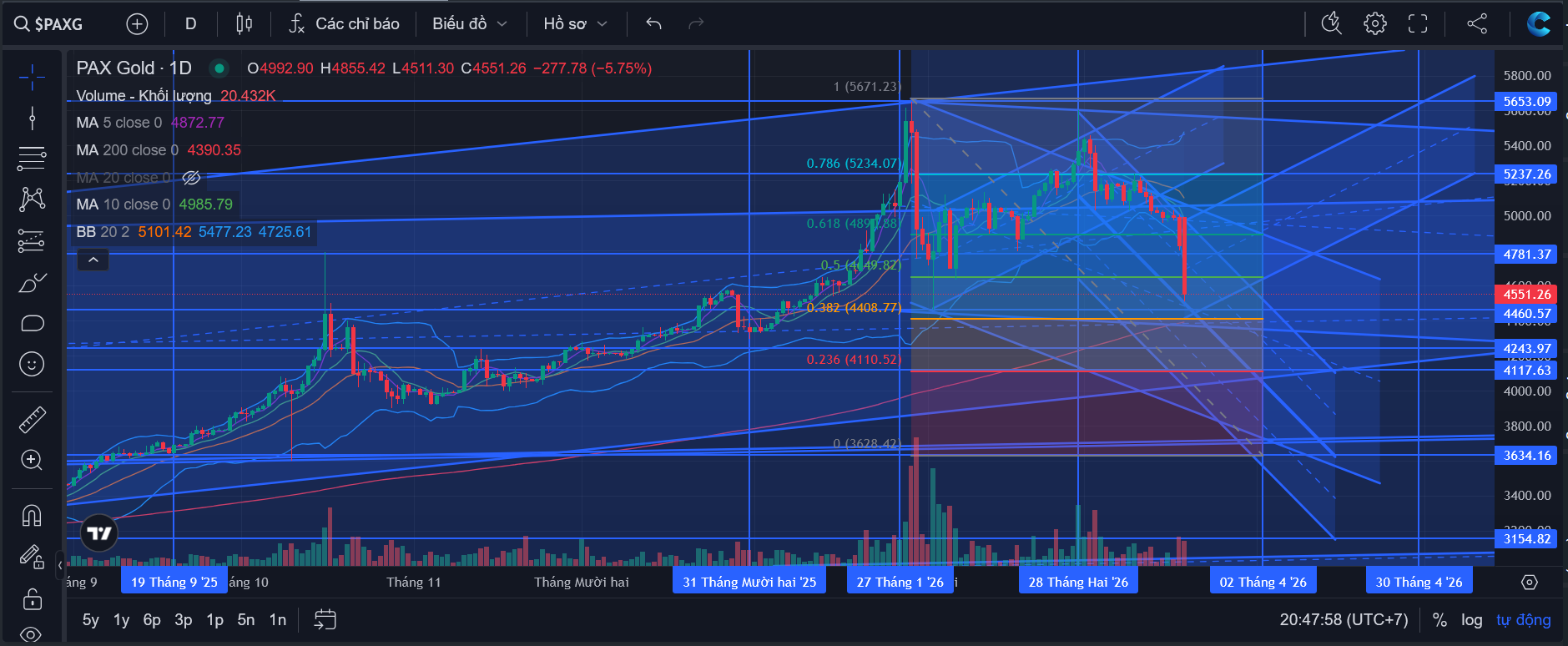Set range to 1p
Image resolution: width=1568 pixels, height=646 pixels.
click(215, 620)
